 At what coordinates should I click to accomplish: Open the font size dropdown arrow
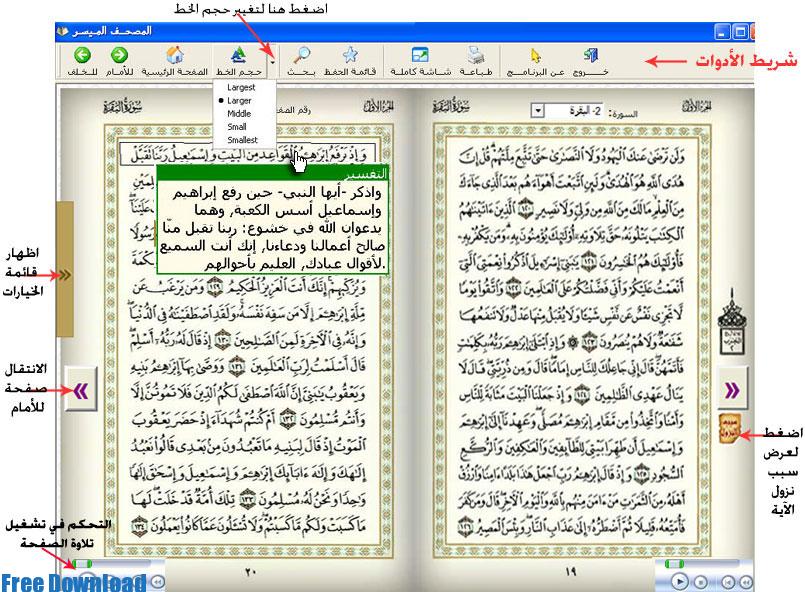pos(273,62)
